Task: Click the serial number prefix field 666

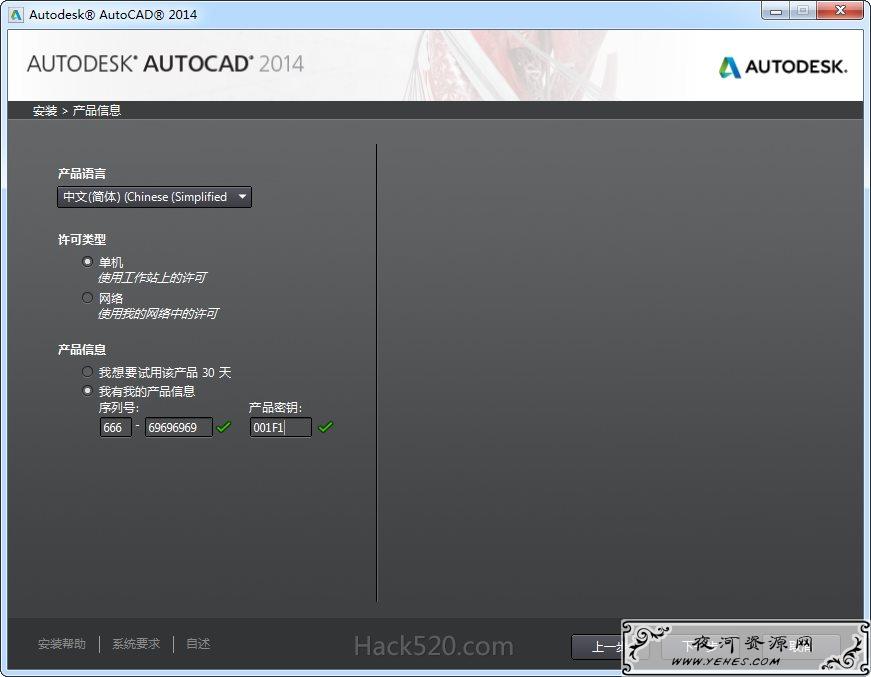Action: (116, 427)
